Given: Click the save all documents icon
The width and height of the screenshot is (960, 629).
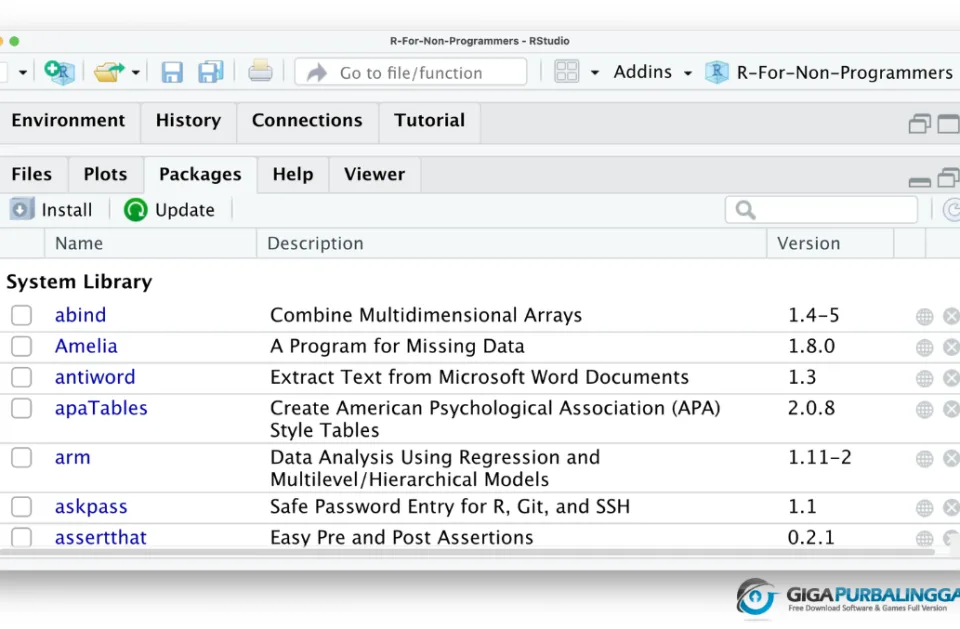Looking at the screenshot, I should pos(211,72).
